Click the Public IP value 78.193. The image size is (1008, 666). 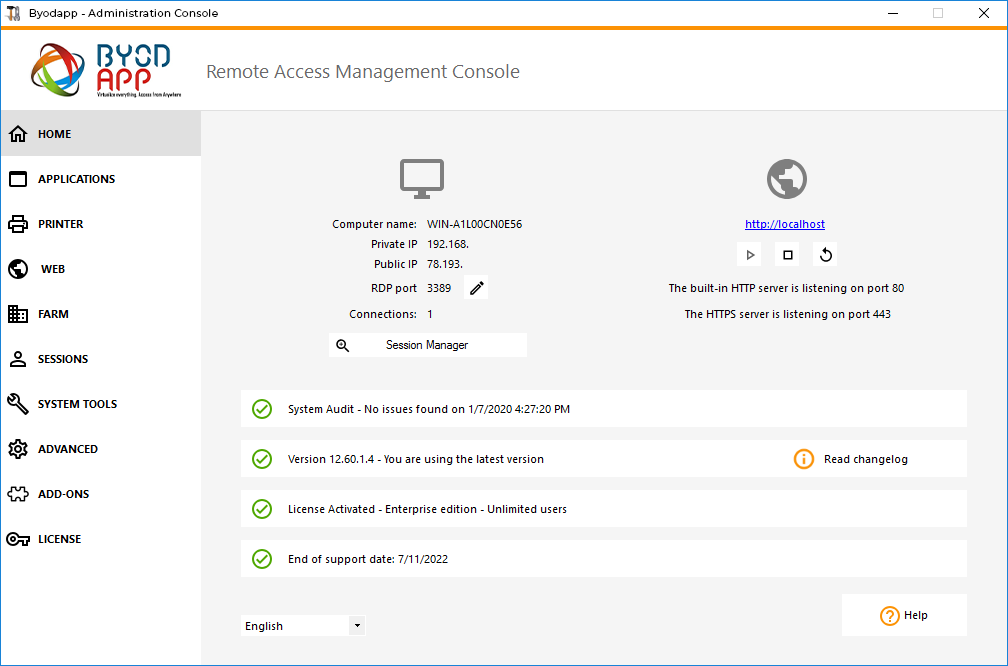[445, 264]
